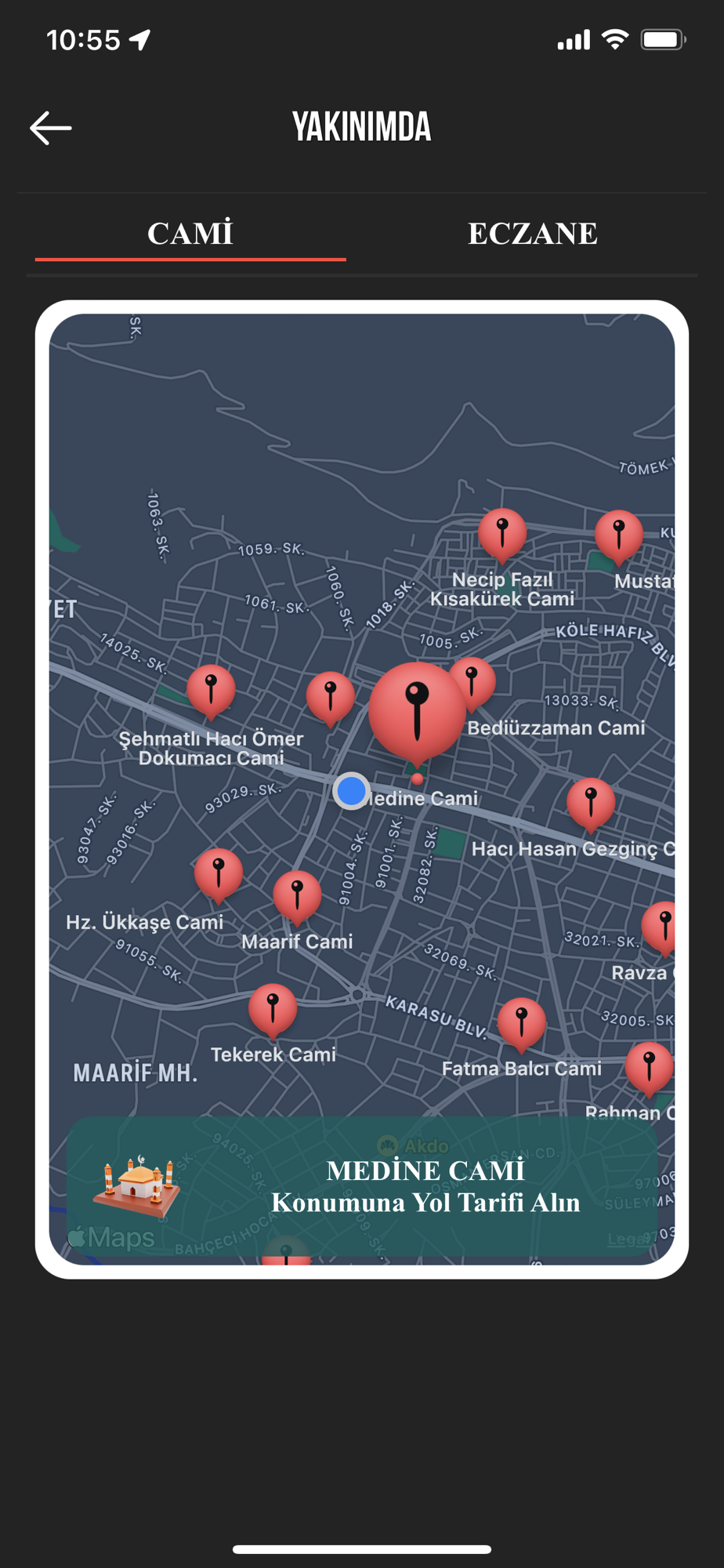Viewport: 724px width, 1568px height.
Task: Tap the back arrow icon
Action: pos(51,128)
